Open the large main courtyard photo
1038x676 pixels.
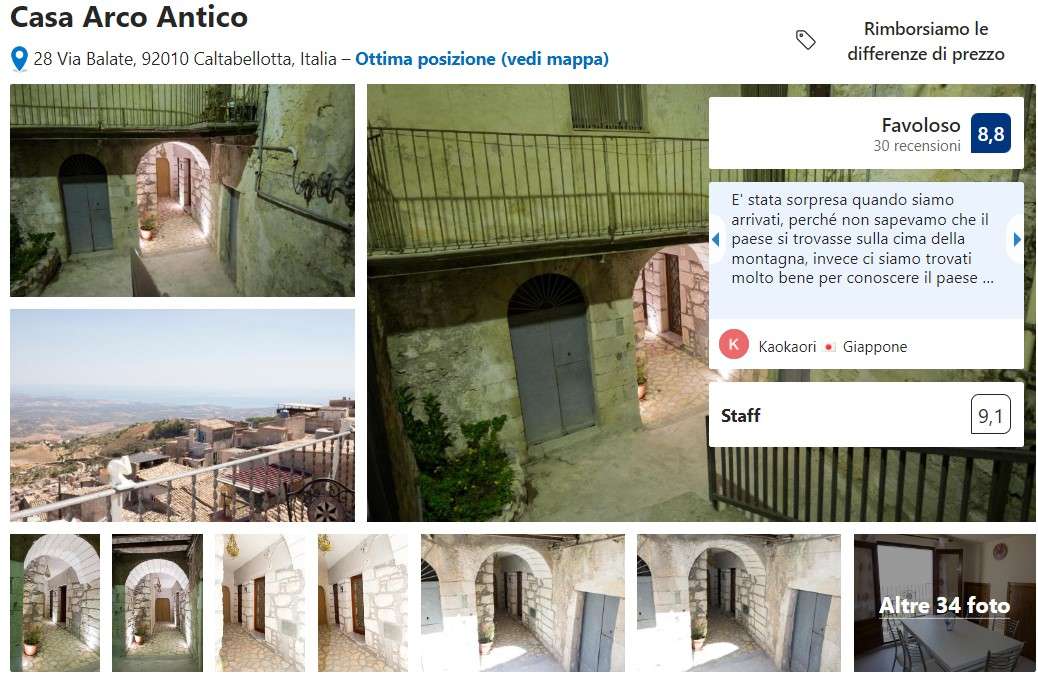pyautogui.click(x=538, y=303)
